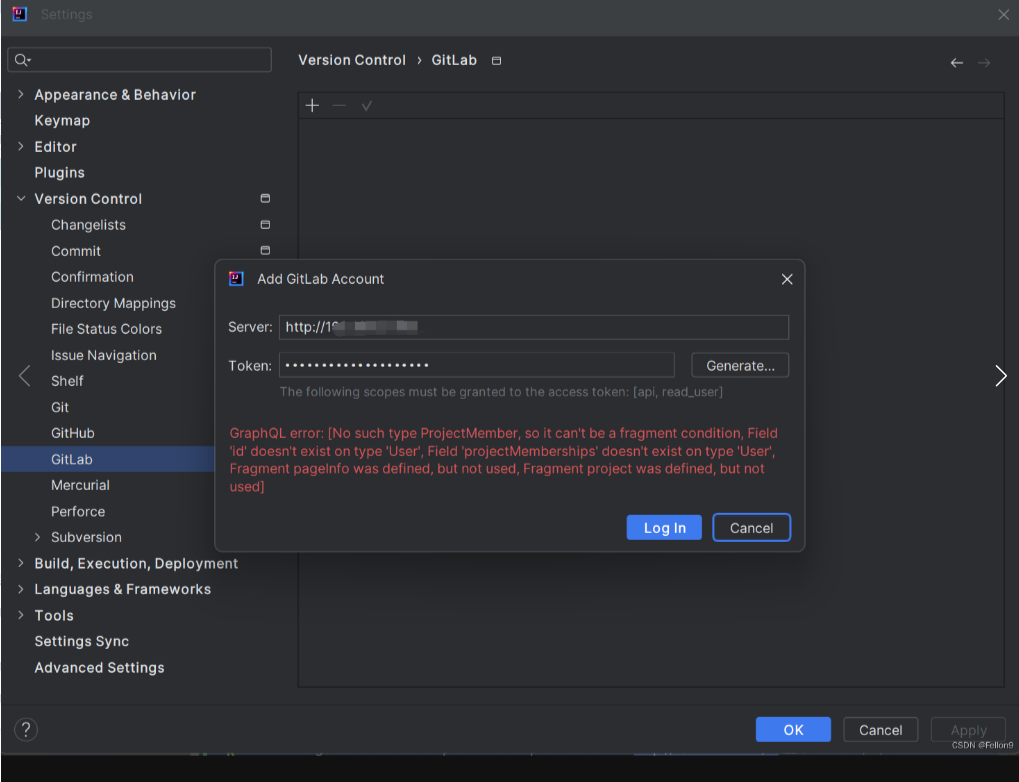Screen dimensions: 1019x782
Task: Click the IntelliJ logo in Settings title bar
Action: pyautogui.click(x=19, y=14)
